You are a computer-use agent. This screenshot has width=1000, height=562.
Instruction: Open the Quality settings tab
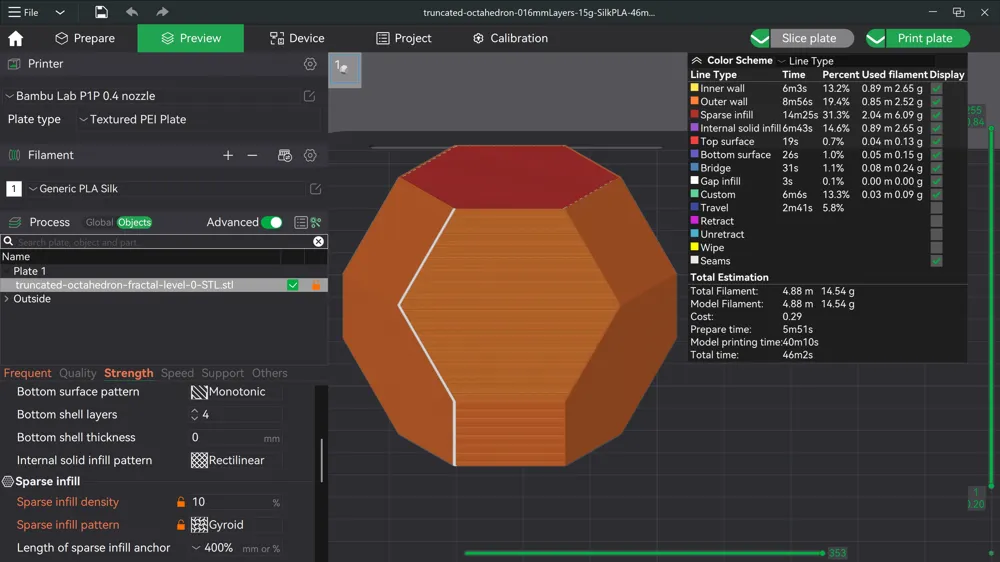click(x=78, y=373)
